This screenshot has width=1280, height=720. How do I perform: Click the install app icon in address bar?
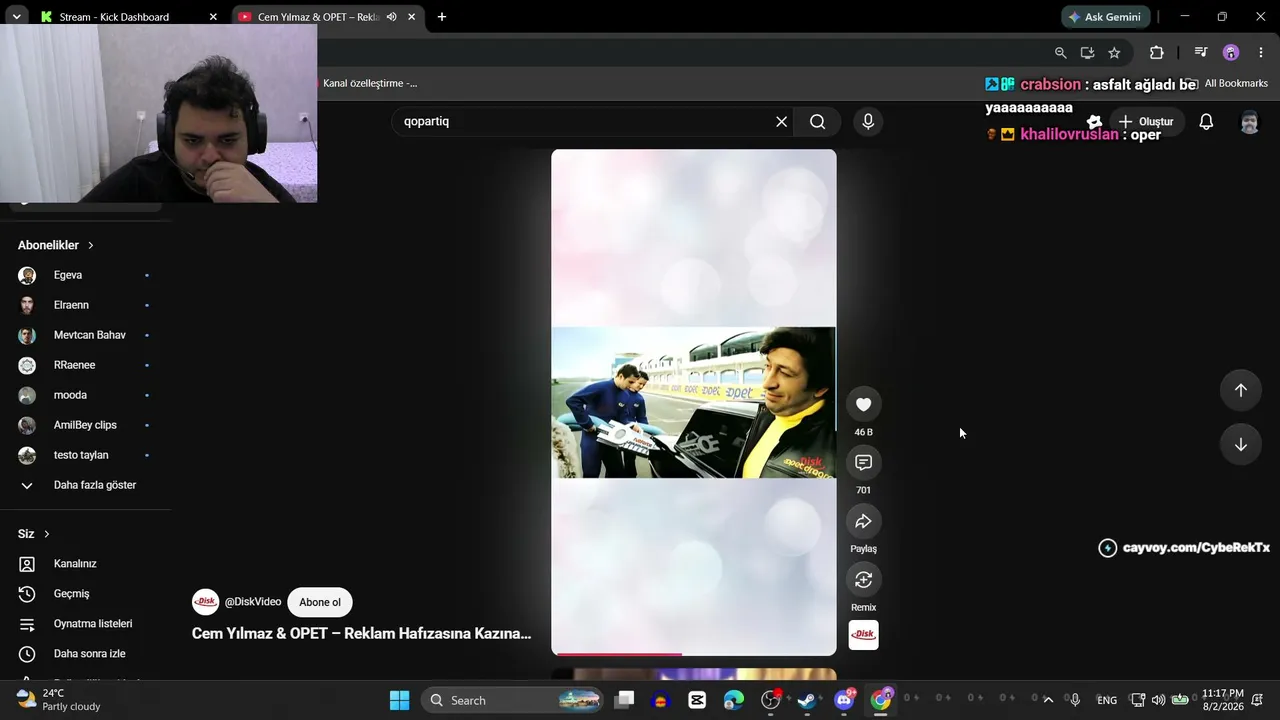[1087, 53]
